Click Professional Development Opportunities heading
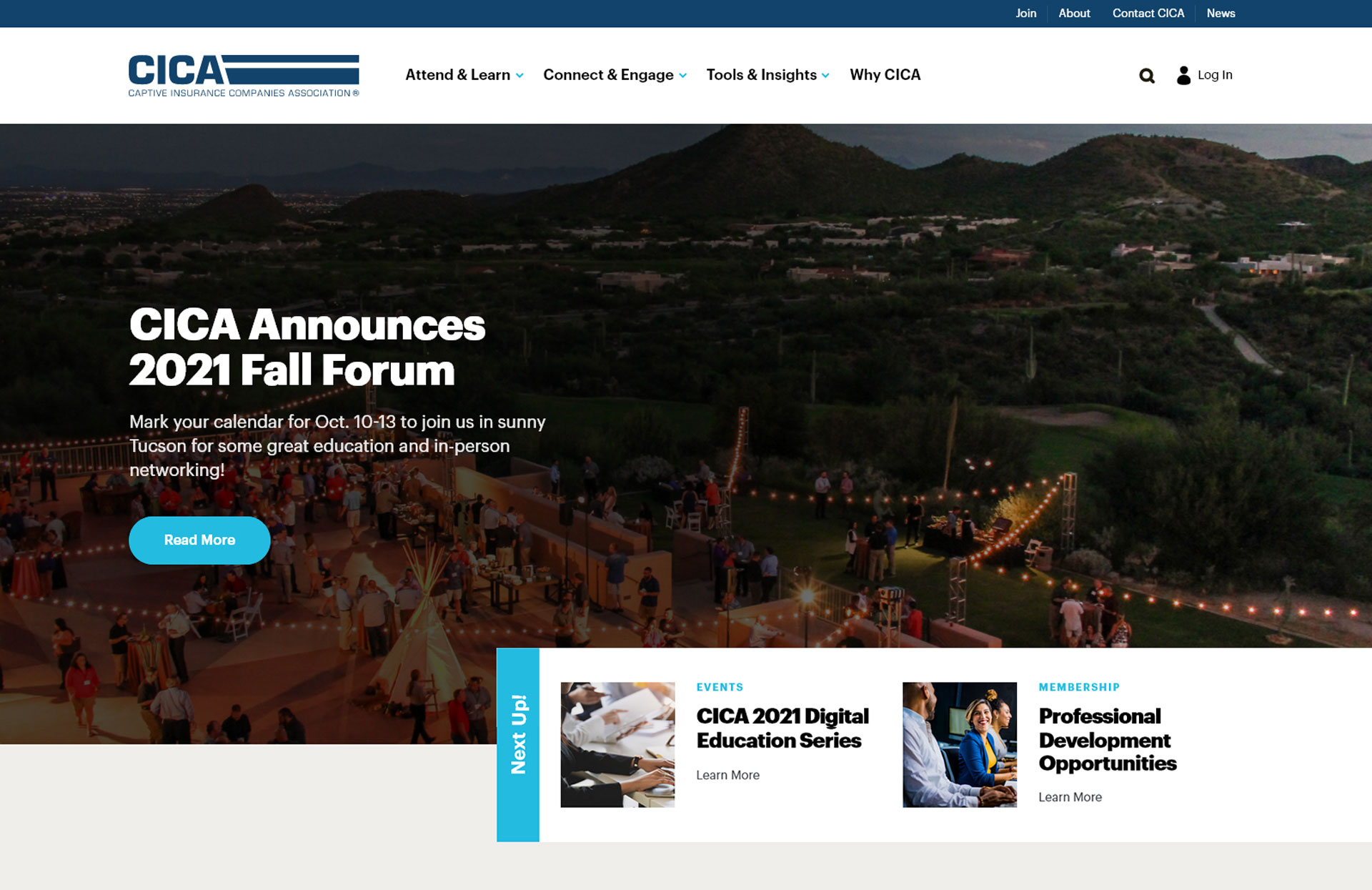 (1108, 740)
